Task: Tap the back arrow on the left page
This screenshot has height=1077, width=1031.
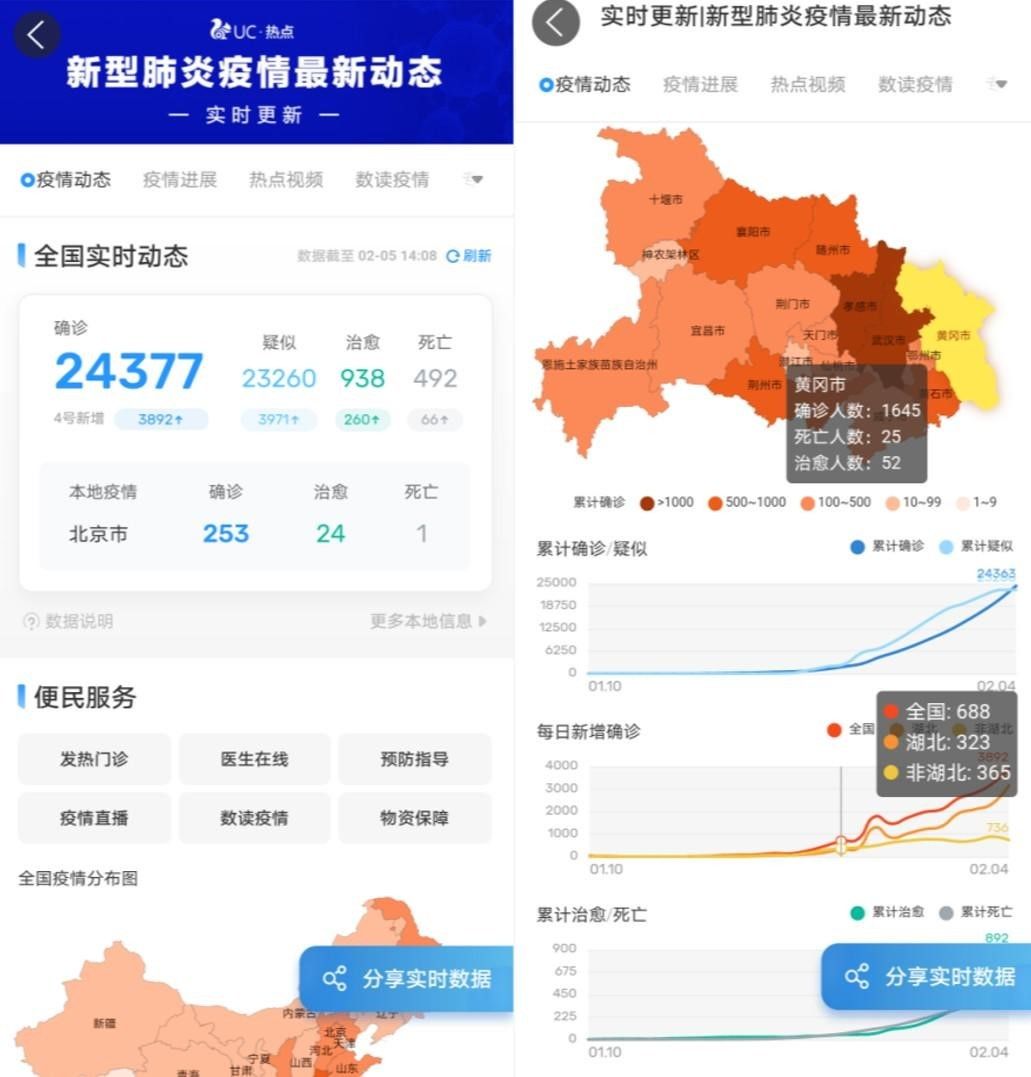Action: click(36, 34)
